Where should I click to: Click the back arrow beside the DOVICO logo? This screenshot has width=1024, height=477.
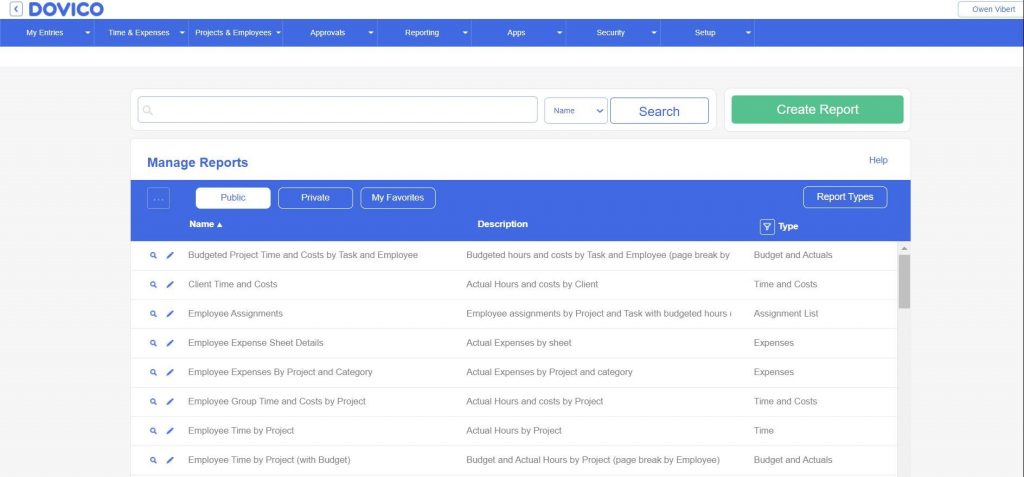[x=16, y=9]
